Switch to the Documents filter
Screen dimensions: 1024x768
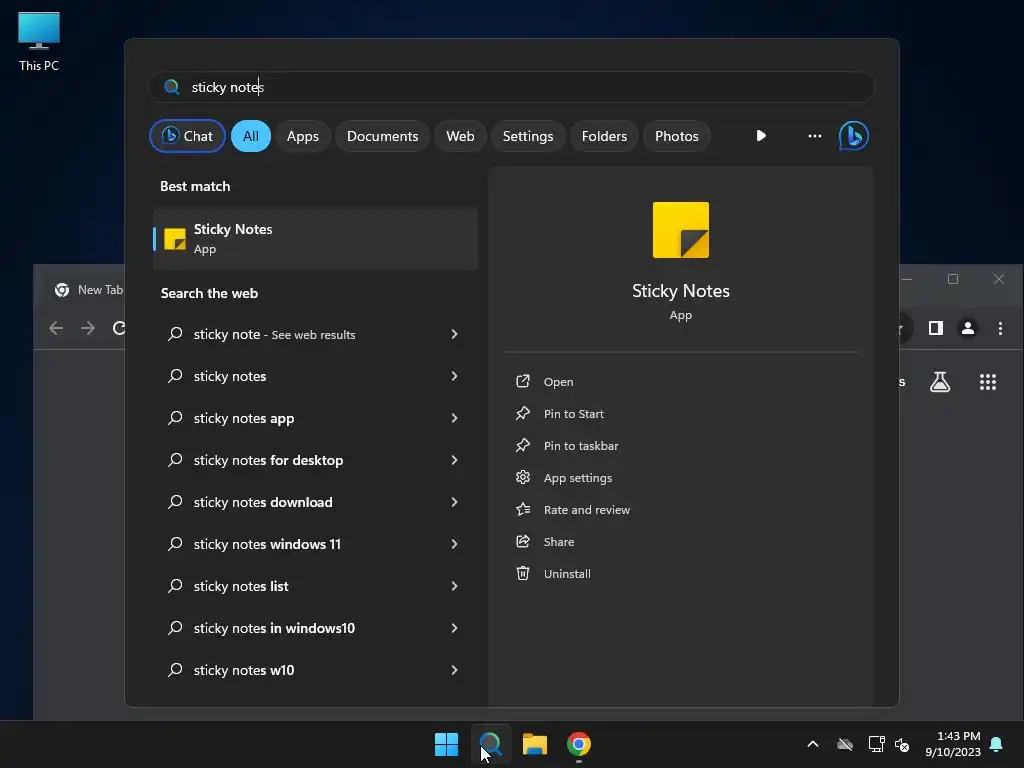382,136
